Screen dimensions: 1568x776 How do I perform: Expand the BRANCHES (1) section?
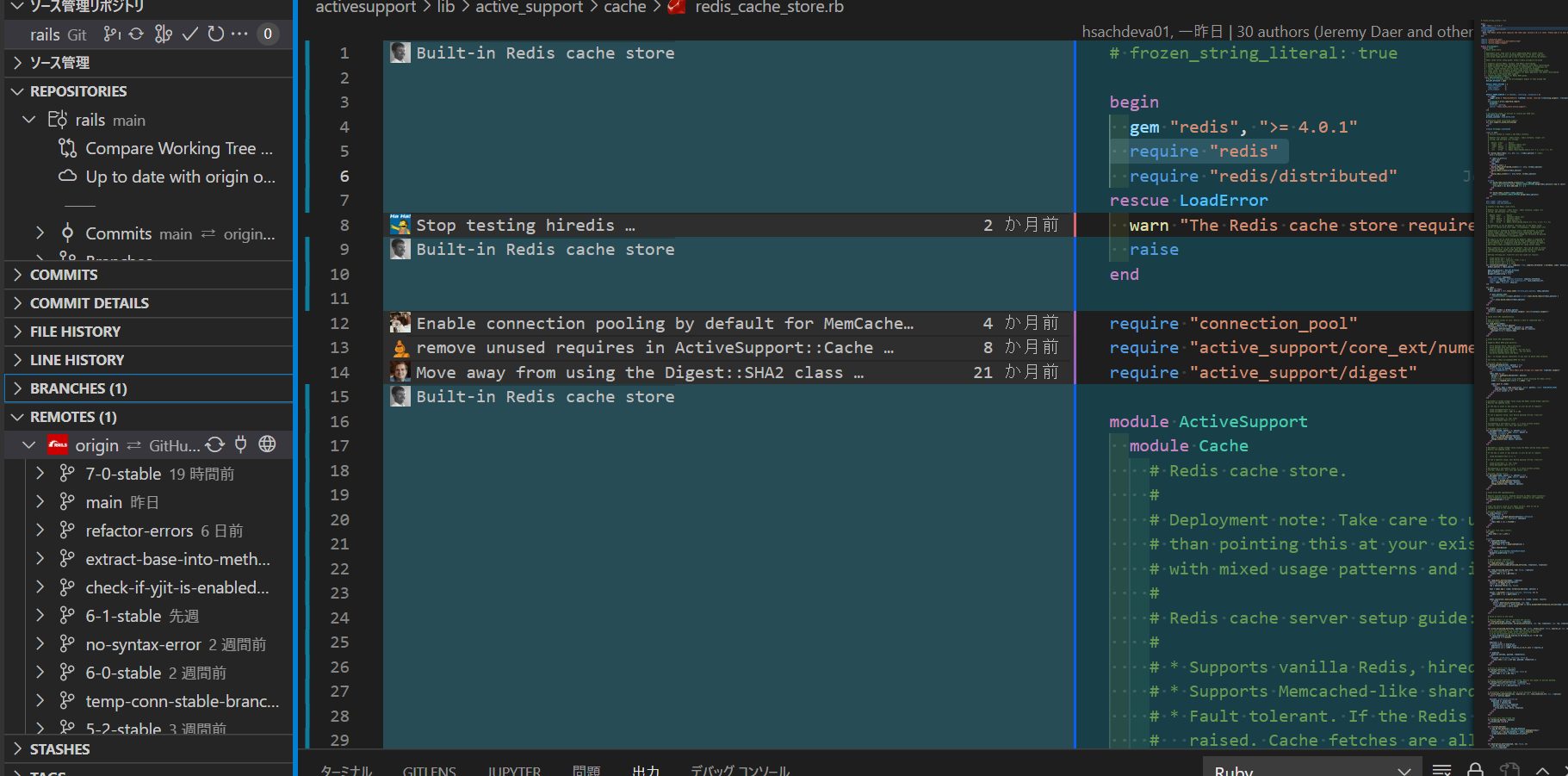click(x=148, y=388)
